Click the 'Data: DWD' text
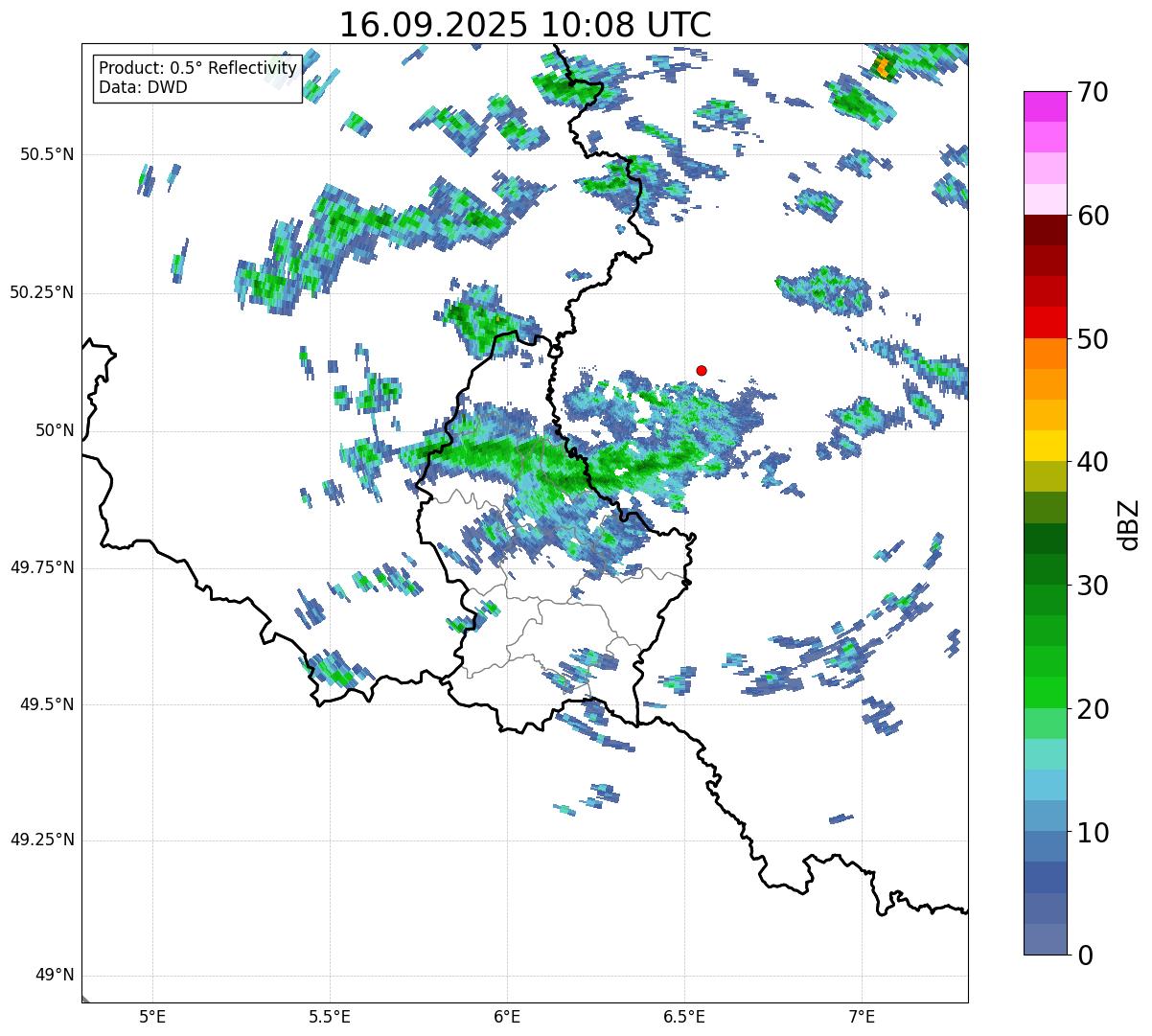 144,87
